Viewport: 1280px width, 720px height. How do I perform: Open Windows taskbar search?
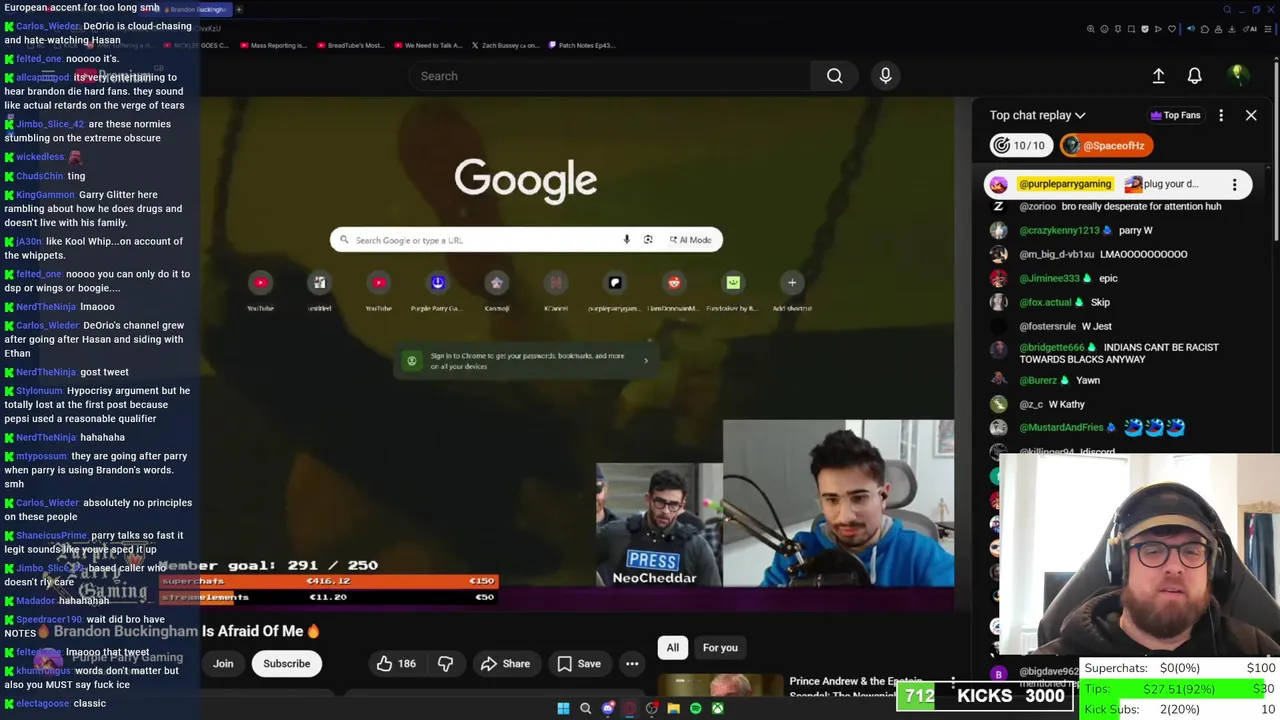click(586, 709)
